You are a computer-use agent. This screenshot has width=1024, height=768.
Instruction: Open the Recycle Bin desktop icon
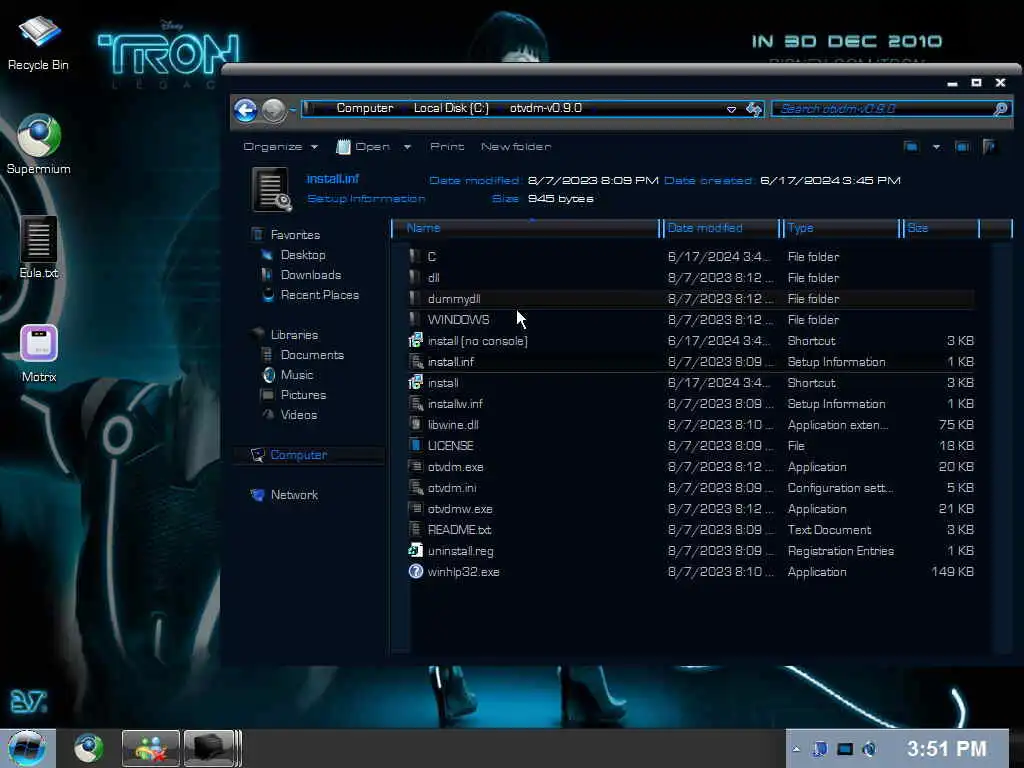pyautogui.click(x=38, y=42)
